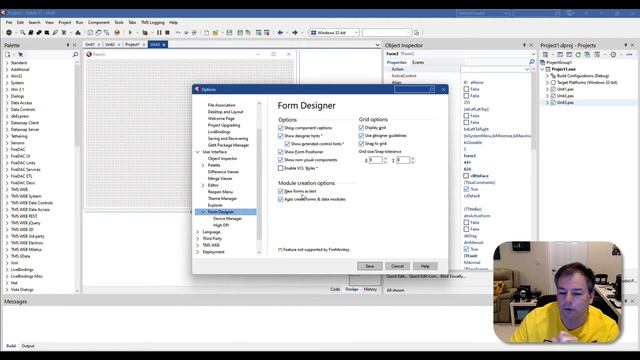The image size is (640, 360).
Task: Click the magnifier icon in main toolbar
Action: [x=22, y=33]
